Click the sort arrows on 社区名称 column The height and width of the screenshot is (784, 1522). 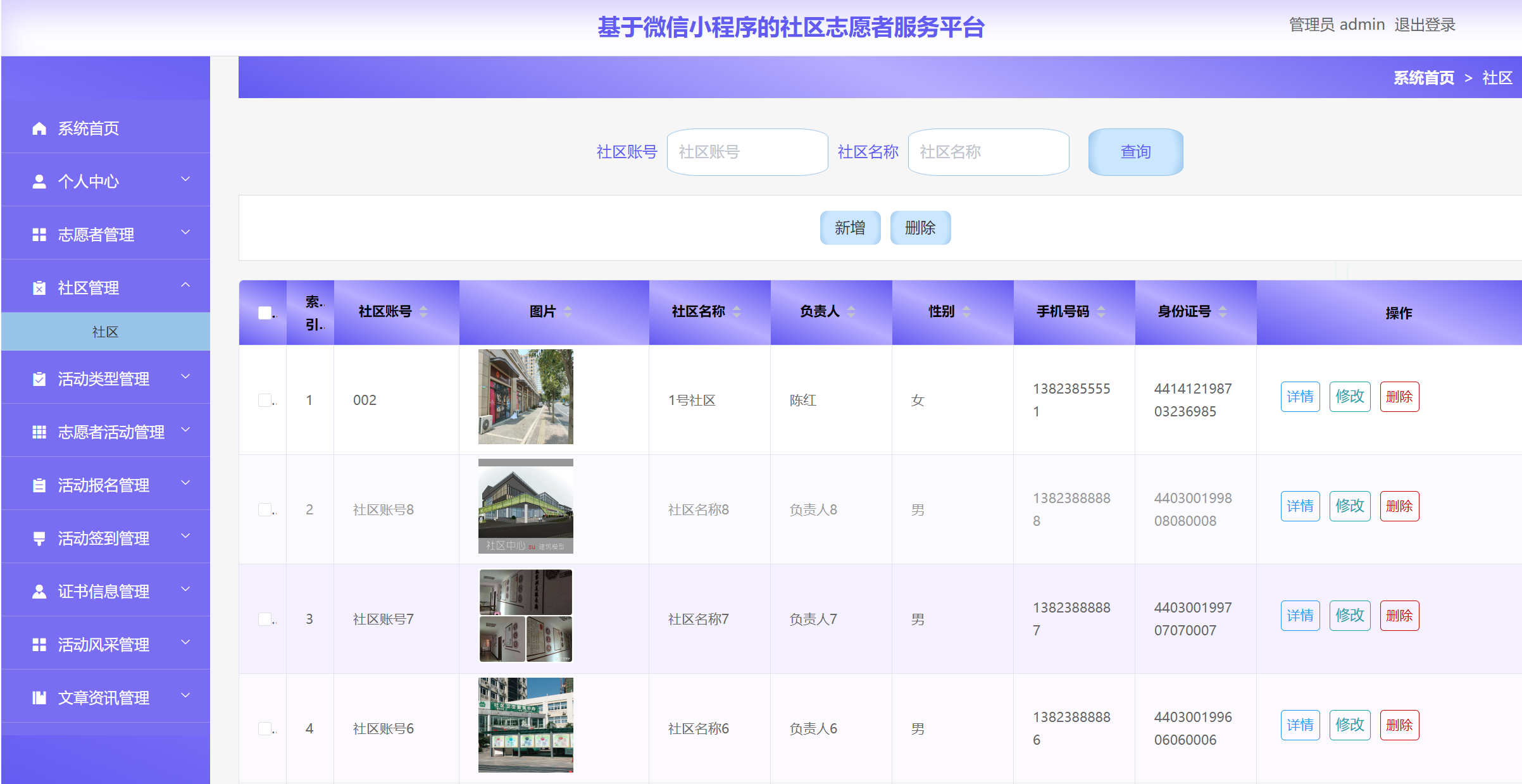(x=736, y=312)
